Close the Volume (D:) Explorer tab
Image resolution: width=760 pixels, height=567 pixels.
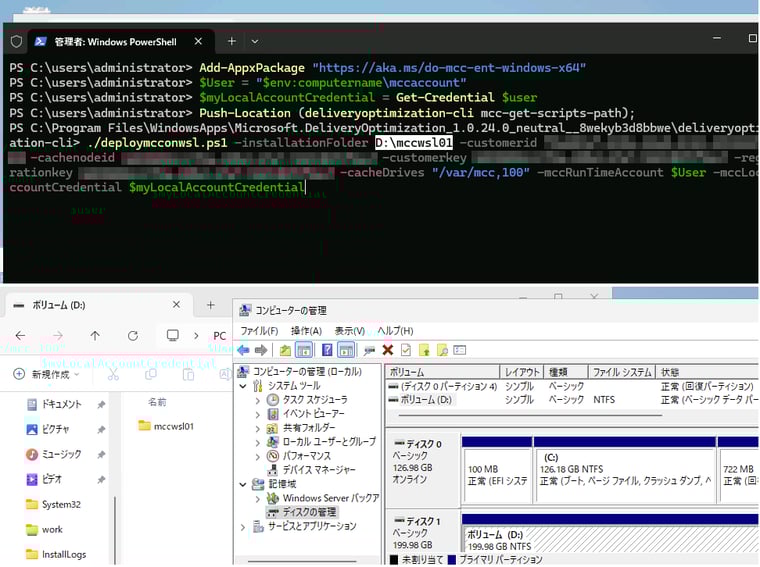coord(176,305)
